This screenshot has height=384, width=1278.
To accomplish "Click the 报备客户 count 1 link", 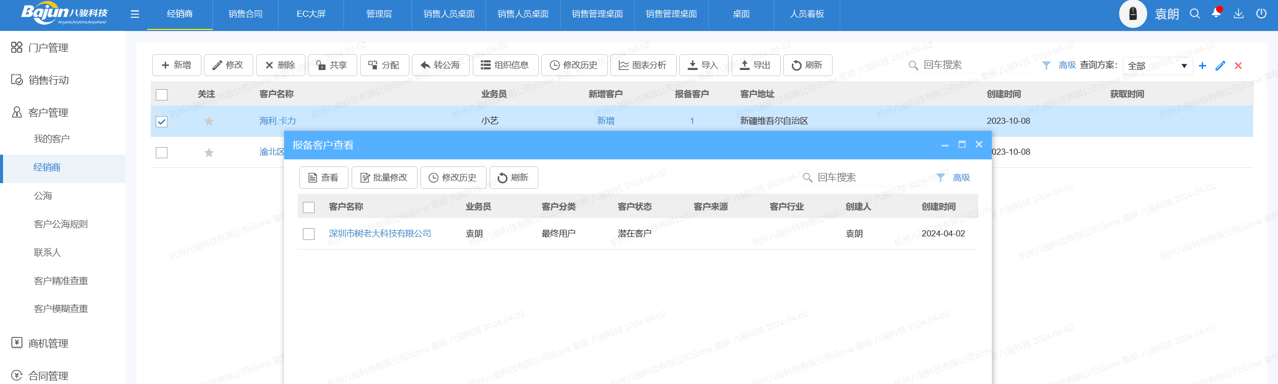I will [692, 121].
